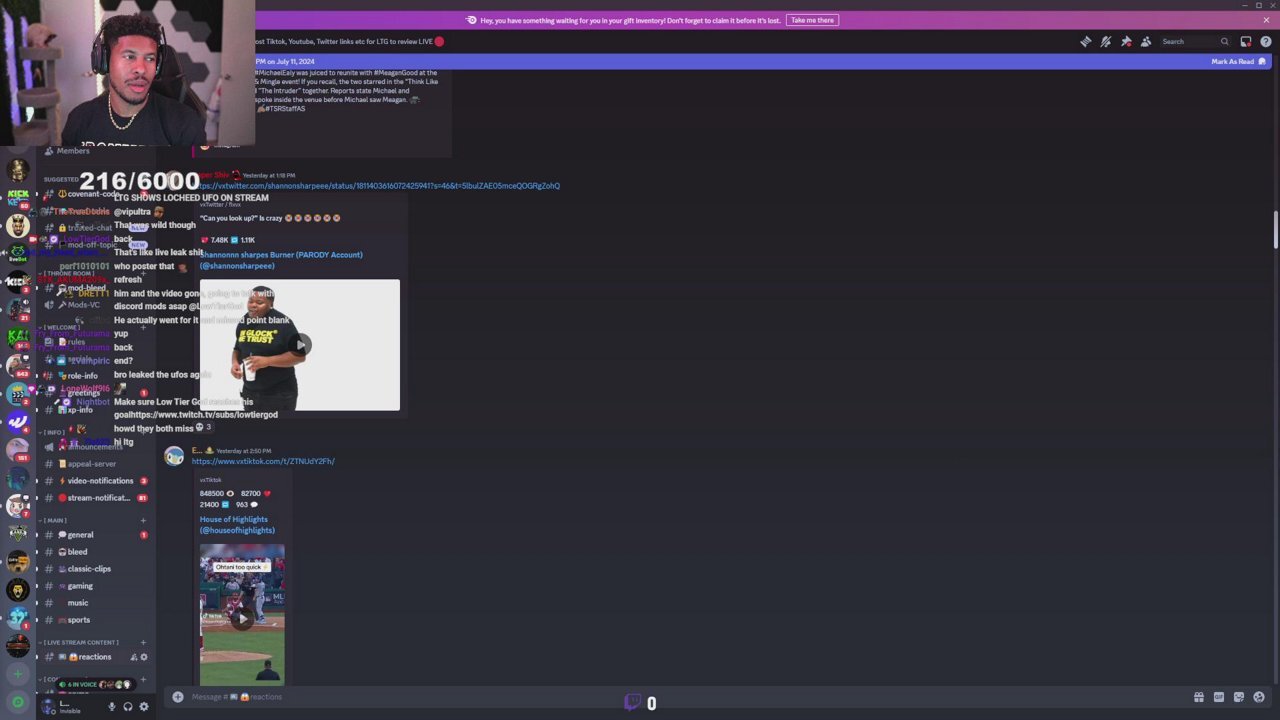Open the Threads icon in channel header

click(x=1086, y=41)
